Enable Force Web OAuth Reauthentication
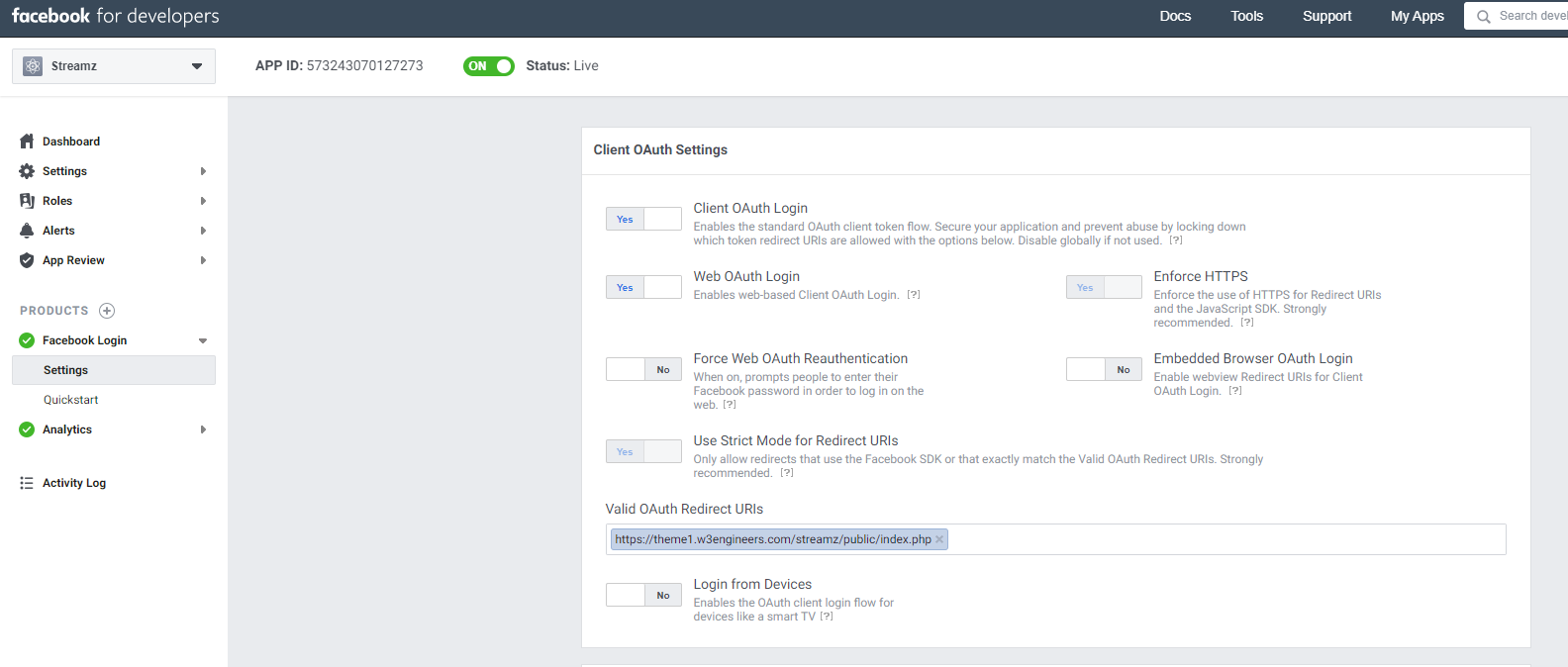Image resolution: width=1568 pixels, height=667 pixels. point(643,369)
